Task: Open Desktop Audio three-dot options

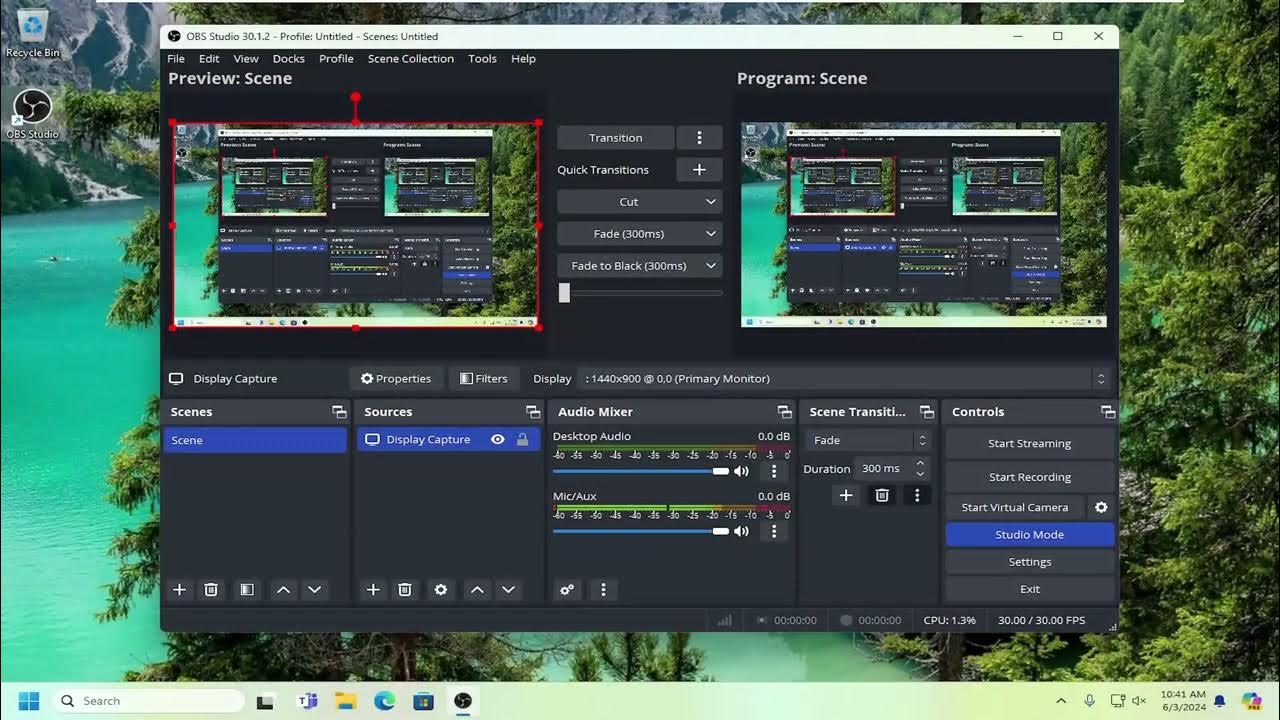Action: click(x=774, y=471)
